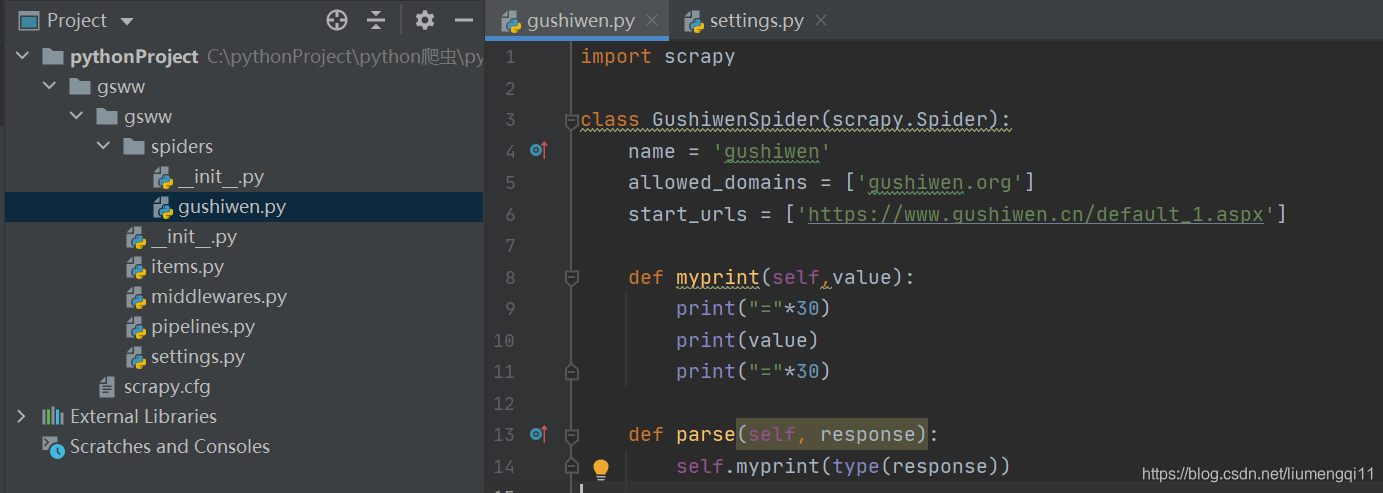The width and height of the screenshot is (1383, 493).
Task: Open middlewares.py from project tree
Action: pyautogui.click(x=219, y=297)
